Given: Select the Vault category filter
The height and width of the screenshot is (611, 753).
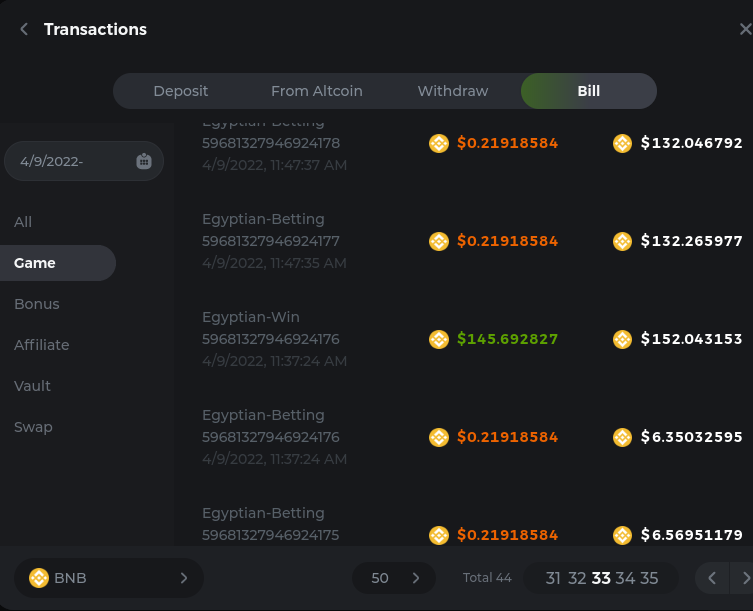Looking at the screenshot, I should click(33, 386).
